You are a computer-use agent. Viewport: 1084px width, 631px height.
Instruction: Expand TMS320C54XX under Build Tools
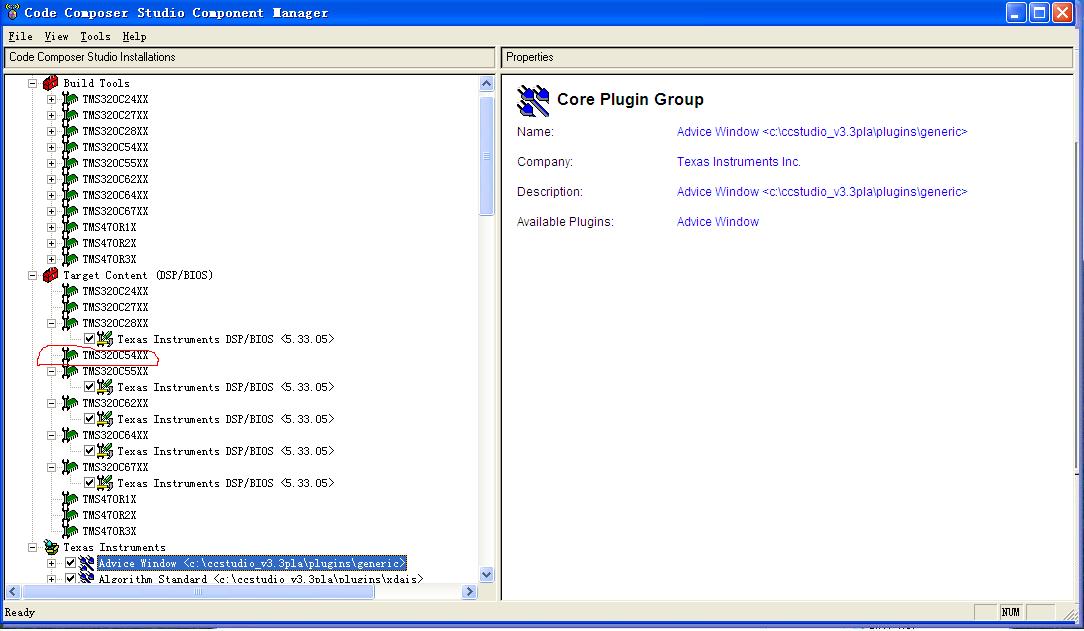tap(51, 147)
